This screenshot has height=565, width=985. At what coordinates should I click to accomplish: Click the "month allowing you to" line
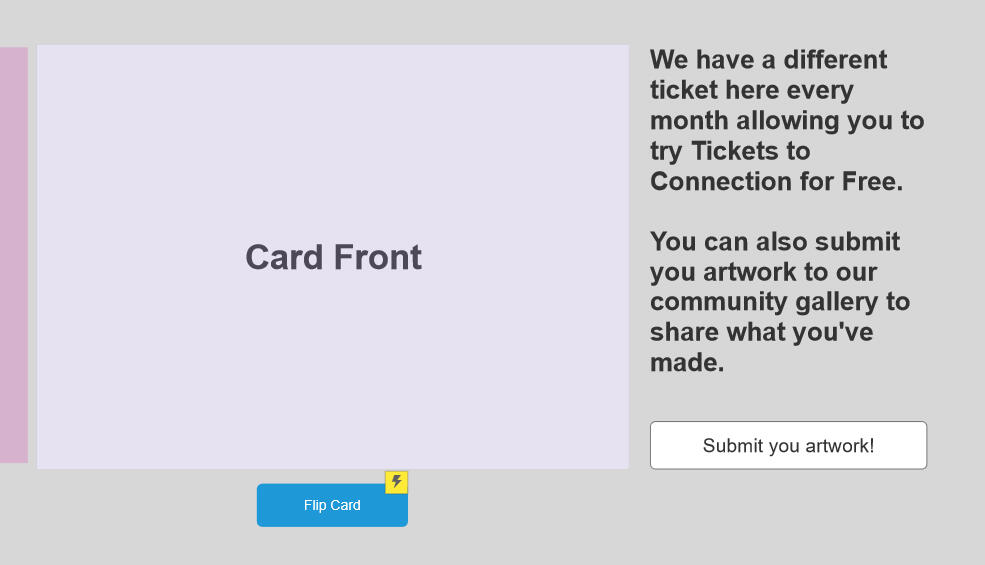pos(787,120)
